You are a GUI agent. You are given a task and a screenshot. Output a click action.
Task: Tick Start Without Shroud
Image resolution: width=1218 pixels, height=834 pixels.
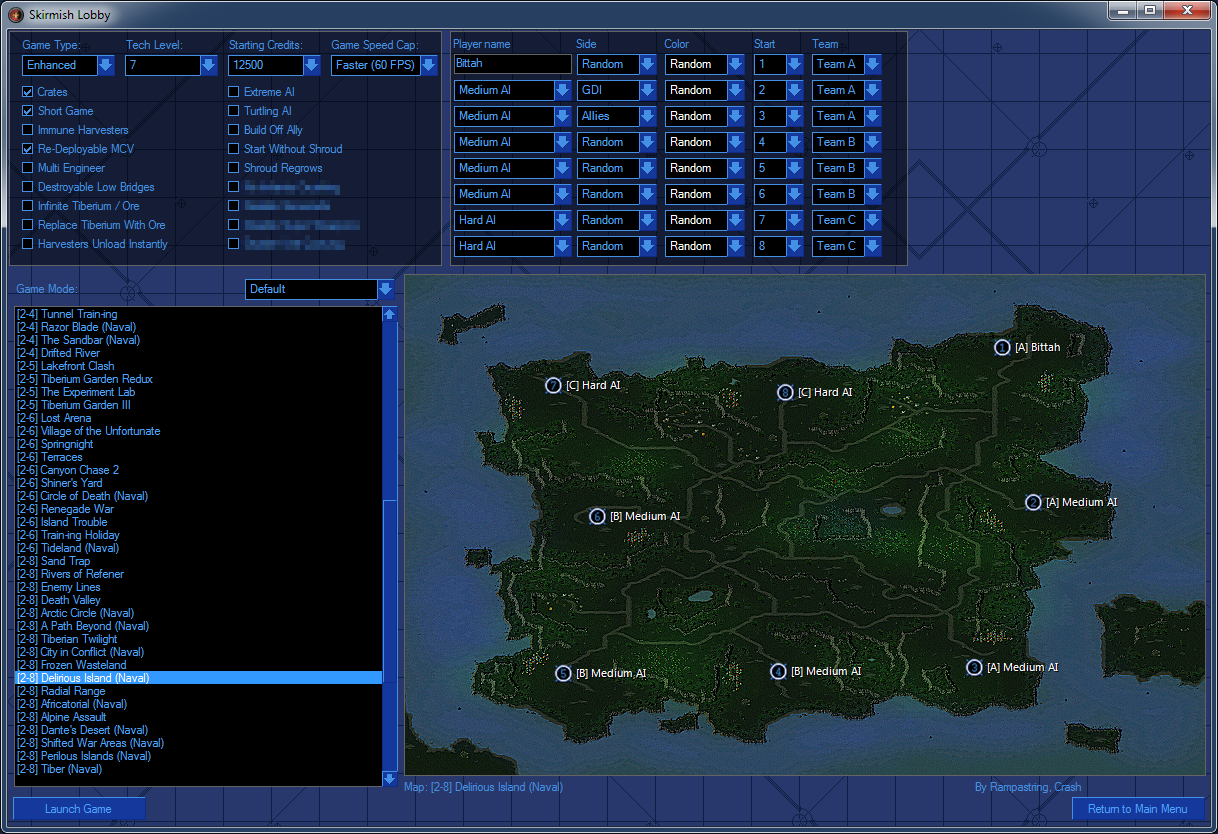coord(234,149)
